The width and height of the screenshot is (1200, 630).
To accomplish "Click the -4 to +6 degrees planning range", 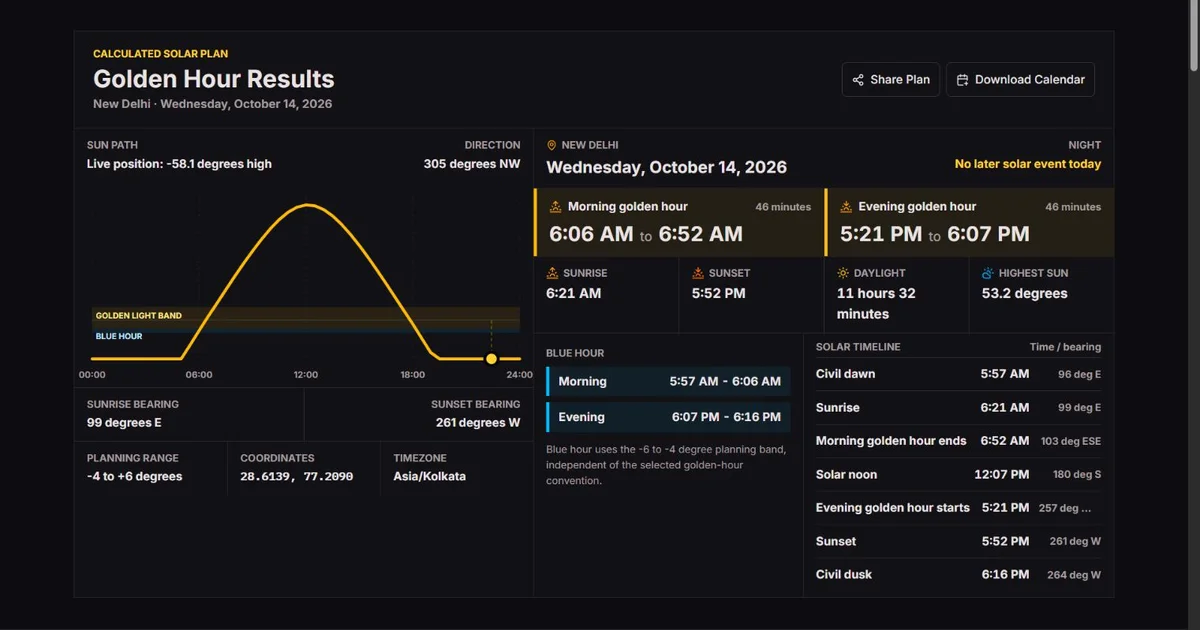I will 135,477.
